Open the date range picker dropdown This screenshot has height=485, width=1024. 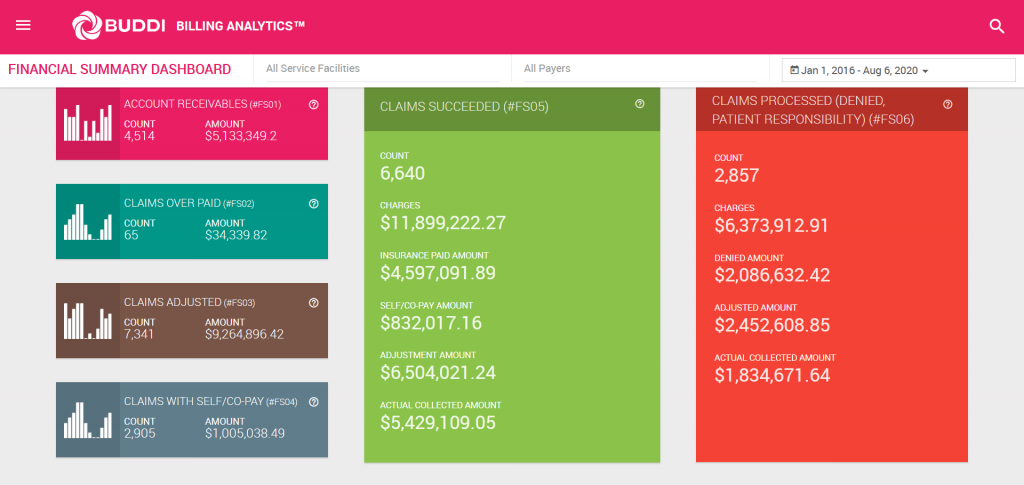pyautogui.click(x=899, y=70)
